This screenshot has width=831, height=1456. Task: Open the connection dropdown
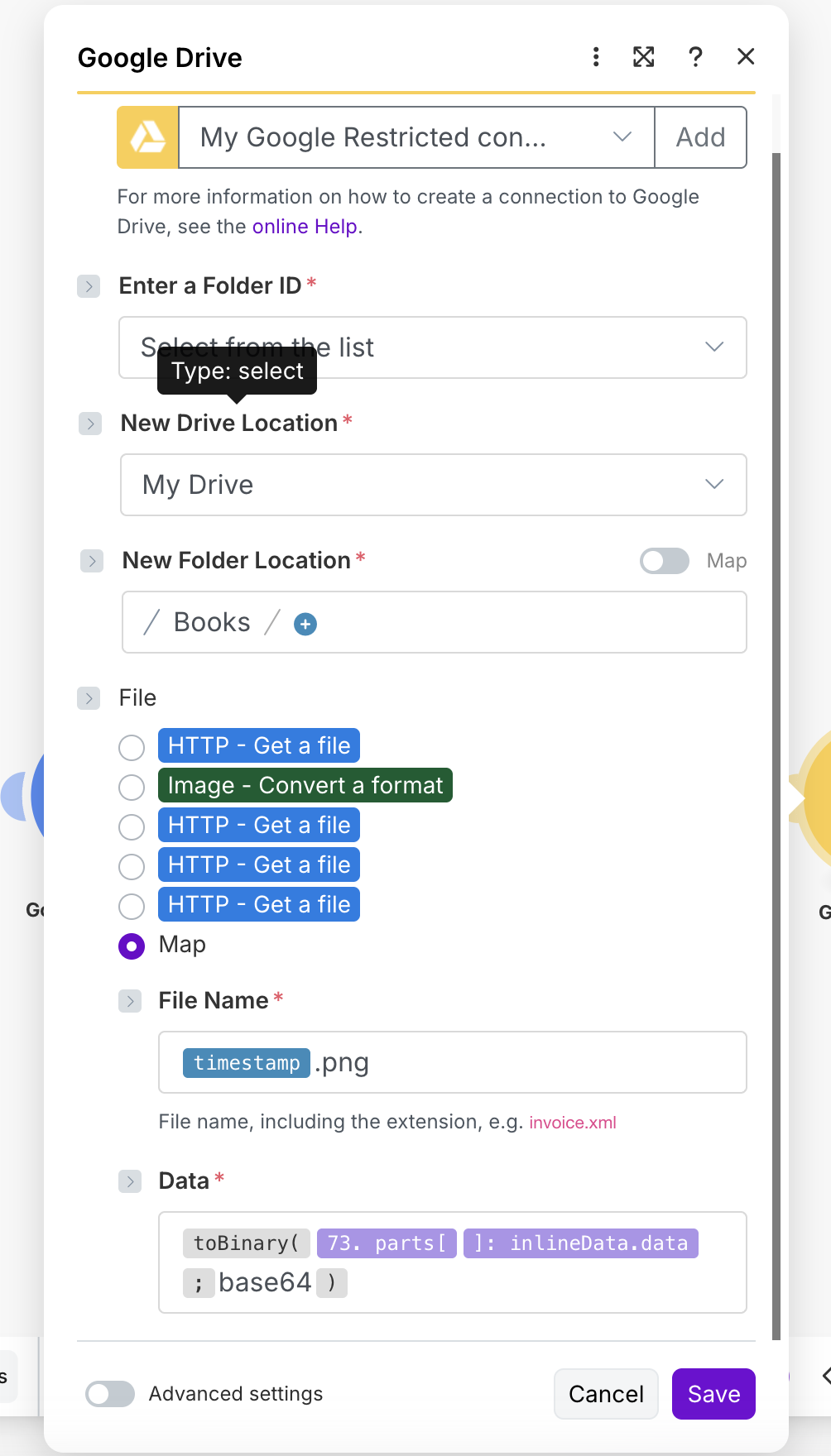click(416, 137)
